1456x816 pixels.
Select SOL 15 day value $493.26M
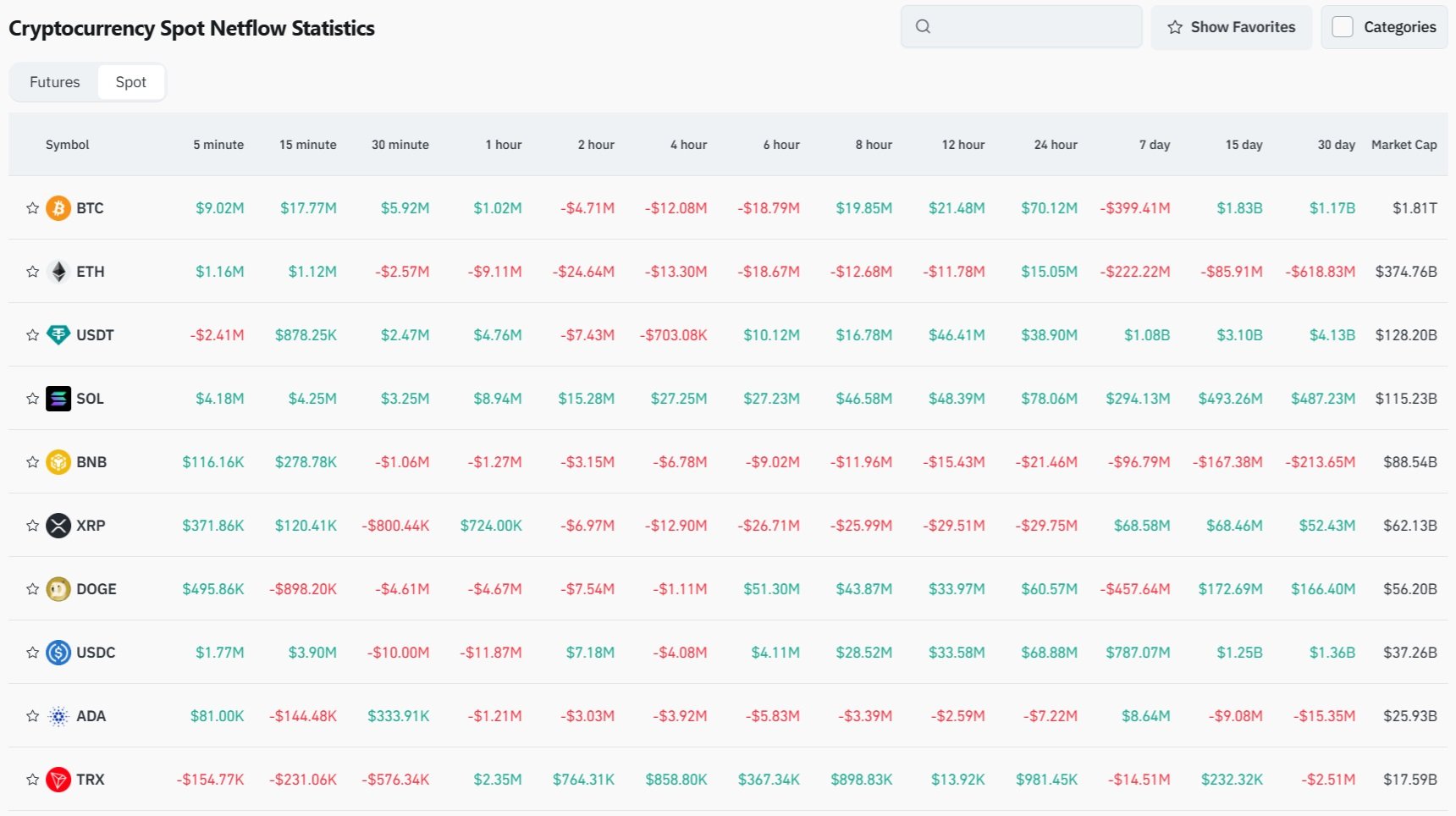click(1231, 399)
